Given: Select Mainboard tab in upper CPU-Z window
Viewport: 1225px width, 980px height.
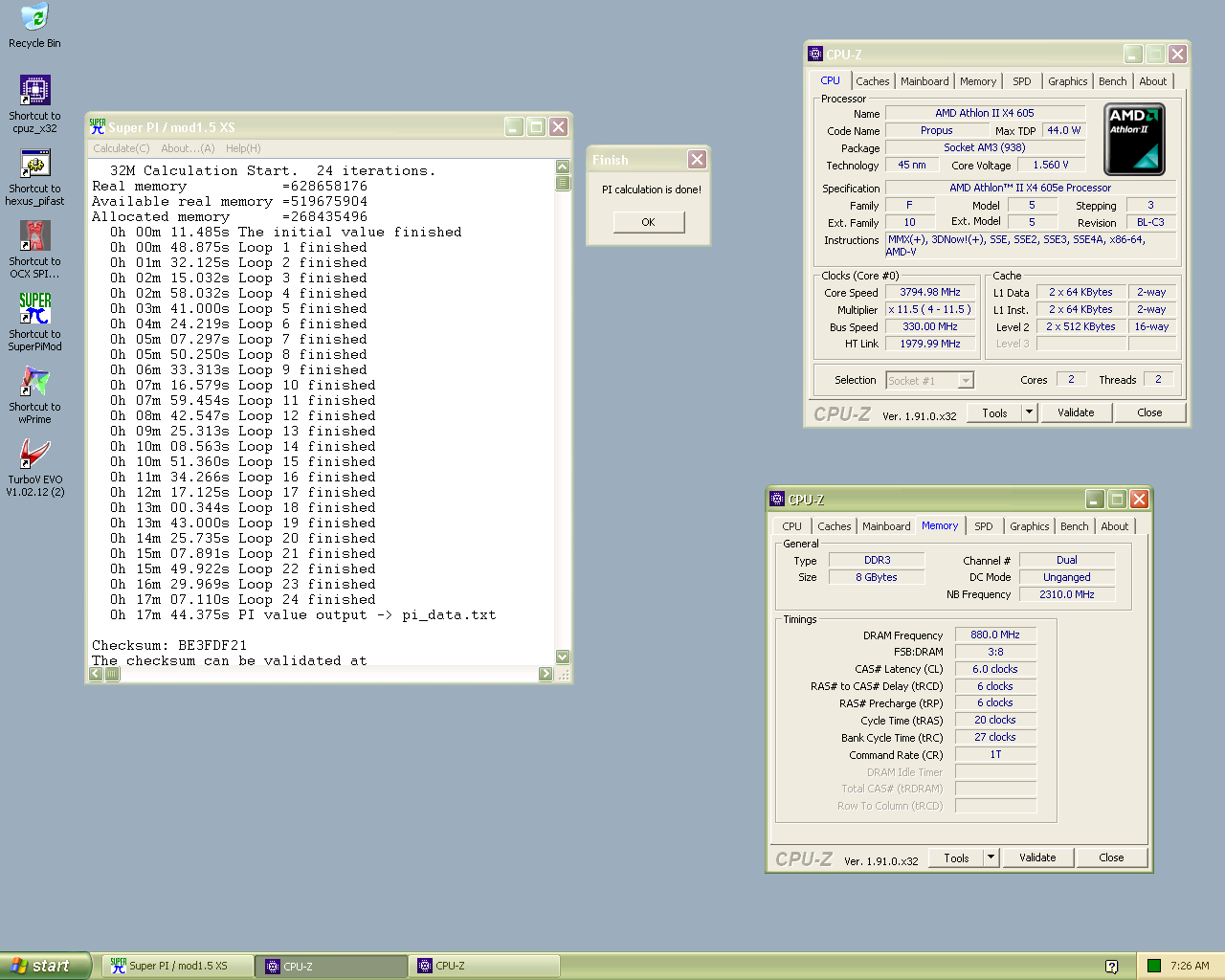Looking at the screenshot, I should [x=924, y=81].
